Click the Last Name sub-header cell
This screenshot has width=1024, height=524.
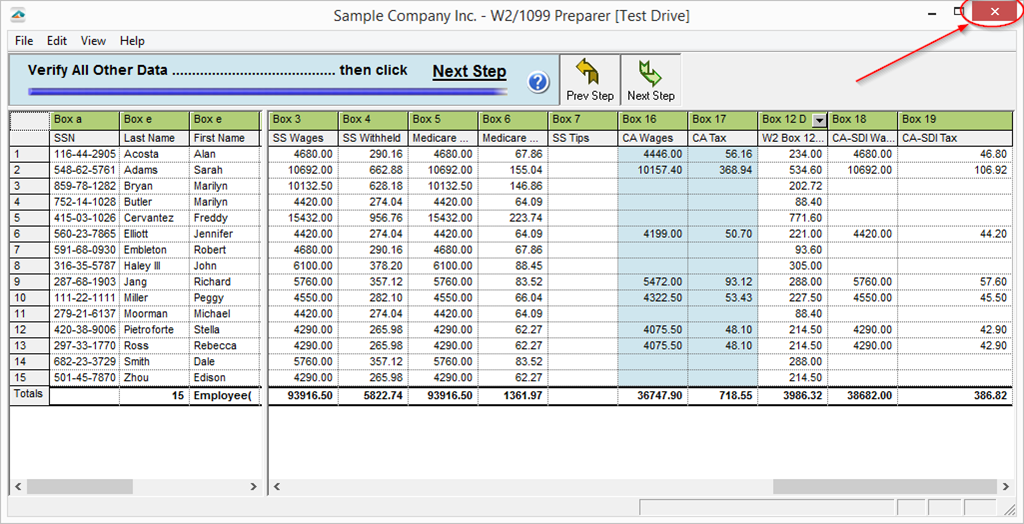point(154,138)
